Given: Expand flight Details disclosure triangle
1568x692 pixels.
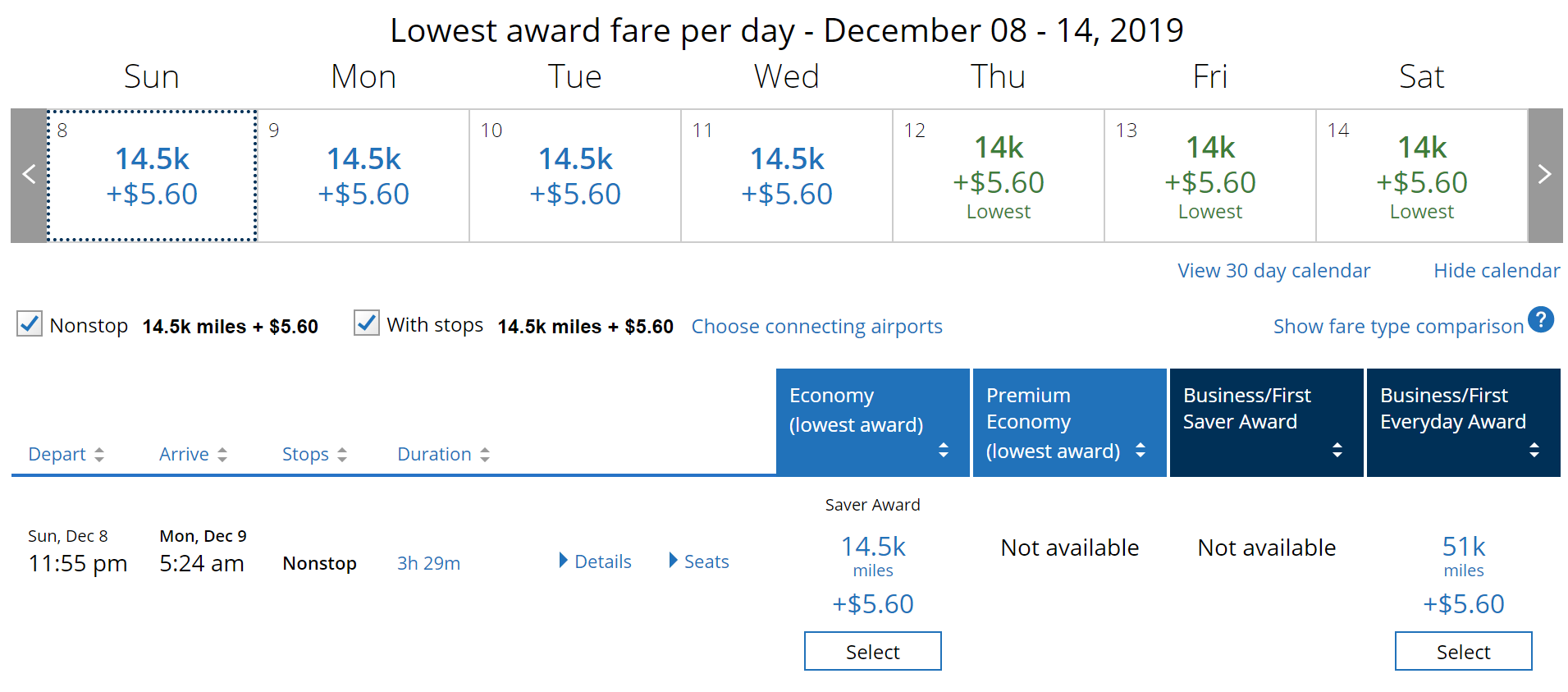Looking at the screenshot, I should (x=564, y=561).
